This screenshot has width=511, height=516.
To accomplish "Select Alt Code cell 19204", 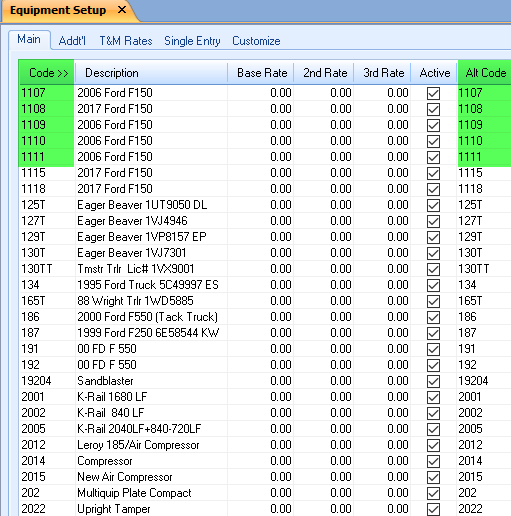I will tap(484, 381).
